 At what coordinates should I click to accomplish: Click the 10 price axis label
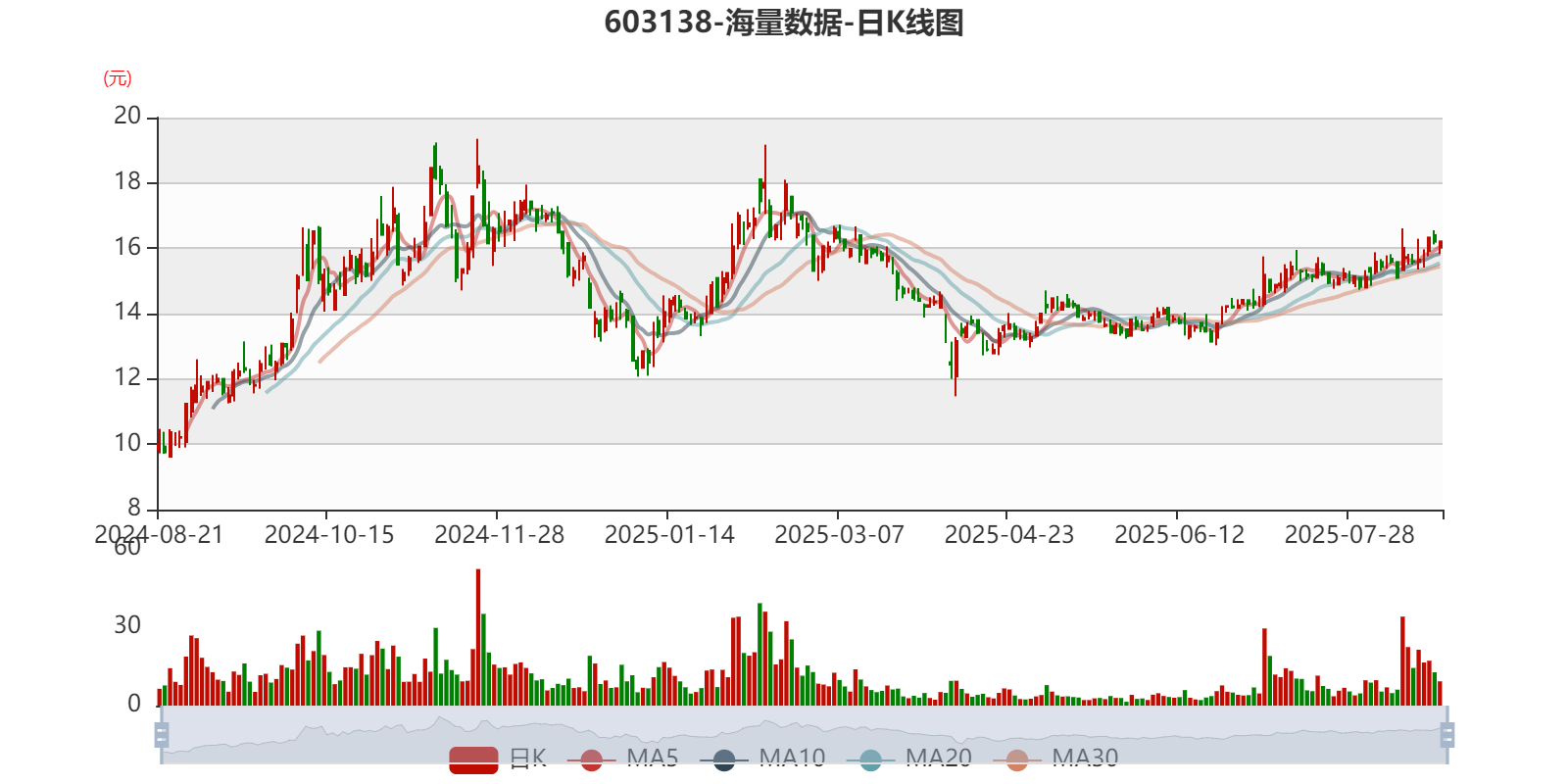pos(127,443)
